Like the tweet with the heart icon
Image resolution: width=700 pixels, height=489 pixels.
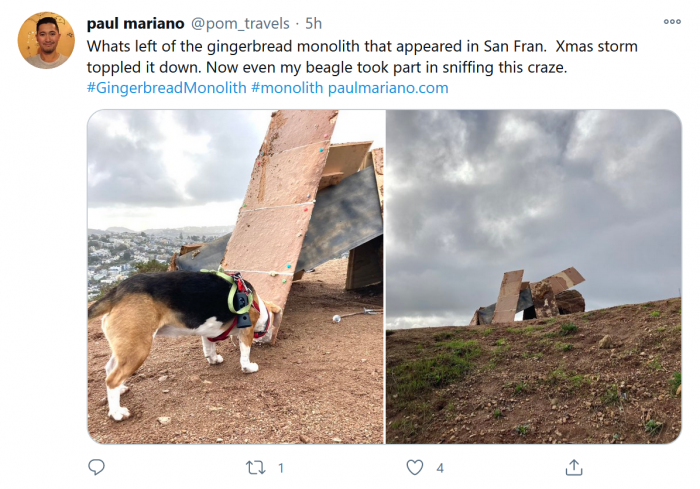point(415,467)
